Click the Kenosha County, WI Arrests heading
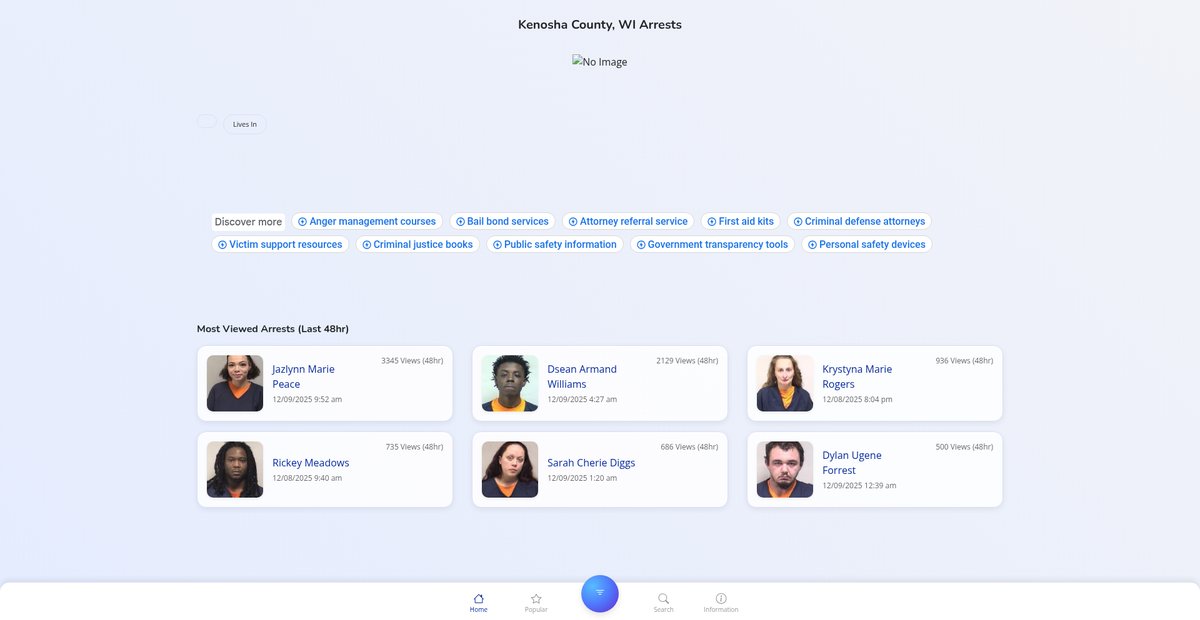 (x=600, y=24)
